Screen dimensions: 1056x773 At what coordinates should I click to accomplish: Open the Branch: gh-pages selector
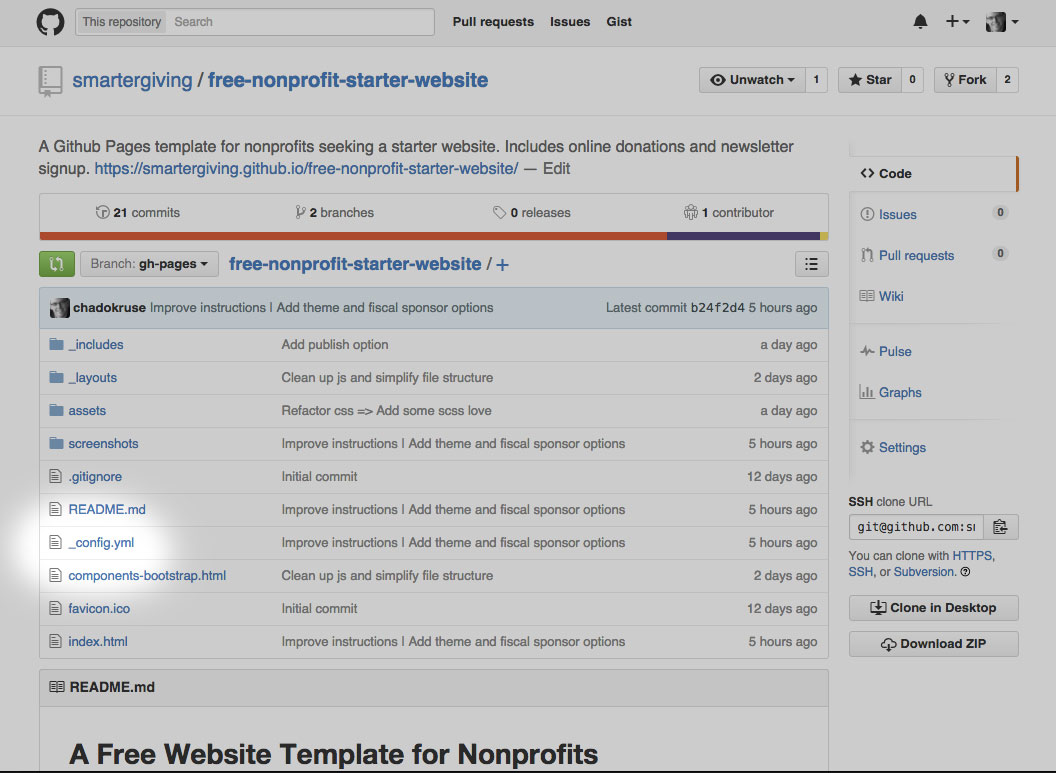tap(150, 264)
